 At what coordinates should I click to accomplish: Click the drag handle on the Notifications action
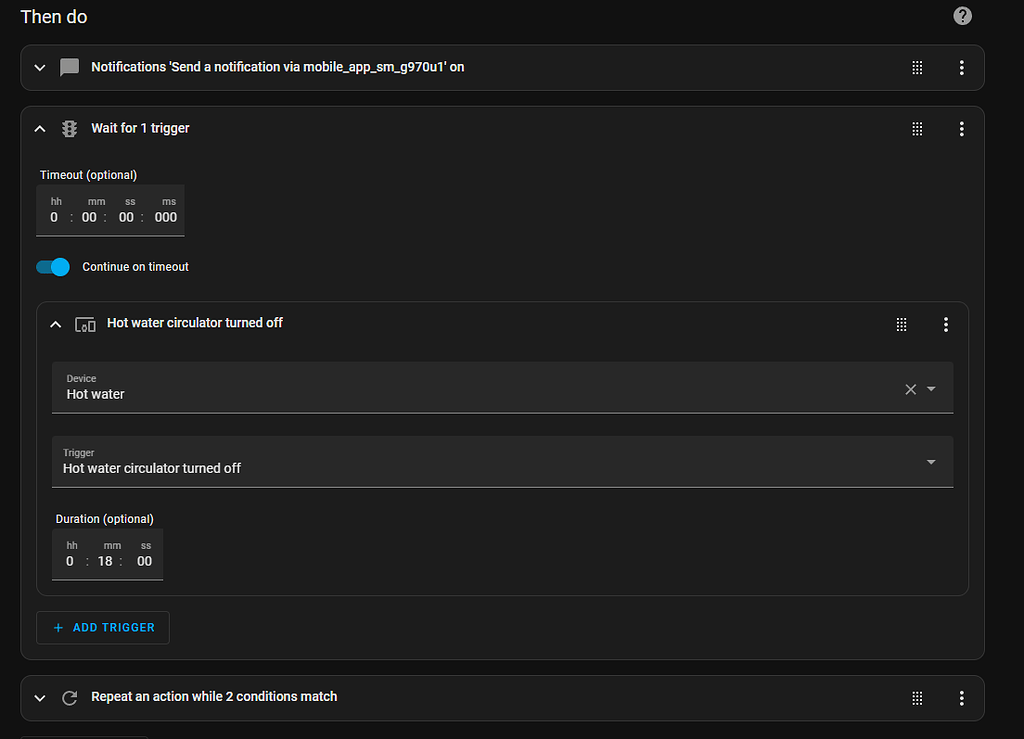click(x=917, y=67)
